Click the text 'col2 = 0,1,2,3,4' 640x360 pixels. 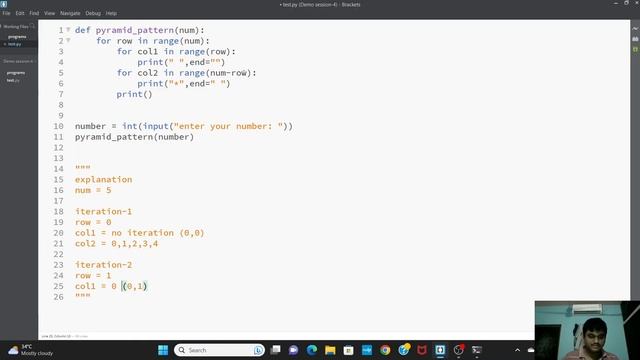(116, 244)
